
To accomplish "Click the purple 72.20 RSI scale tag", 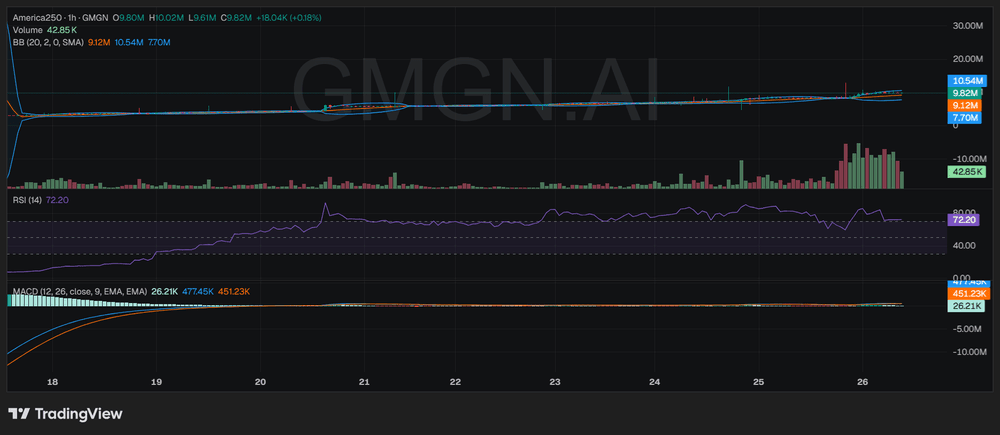I will click(963, 219).
